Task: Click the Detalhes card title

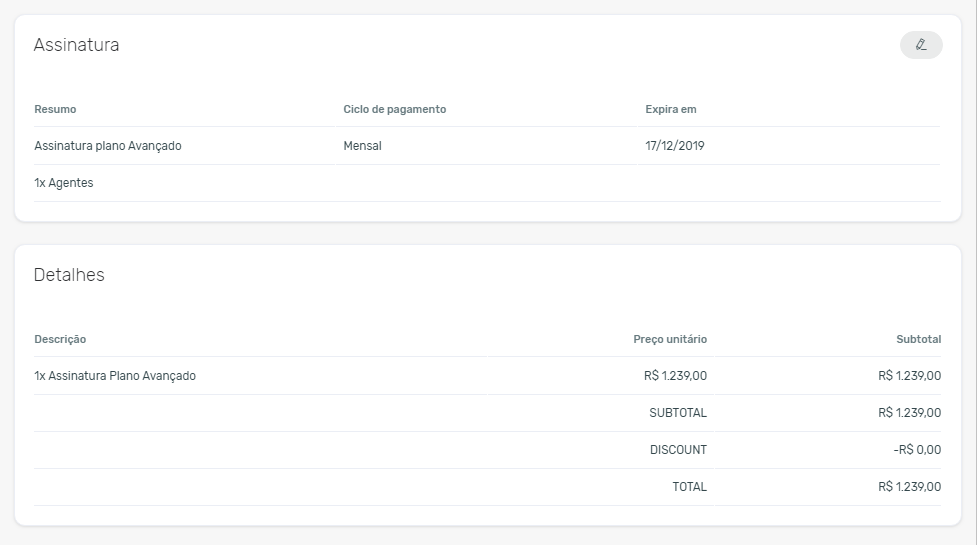Action: [x=69, y=275]
